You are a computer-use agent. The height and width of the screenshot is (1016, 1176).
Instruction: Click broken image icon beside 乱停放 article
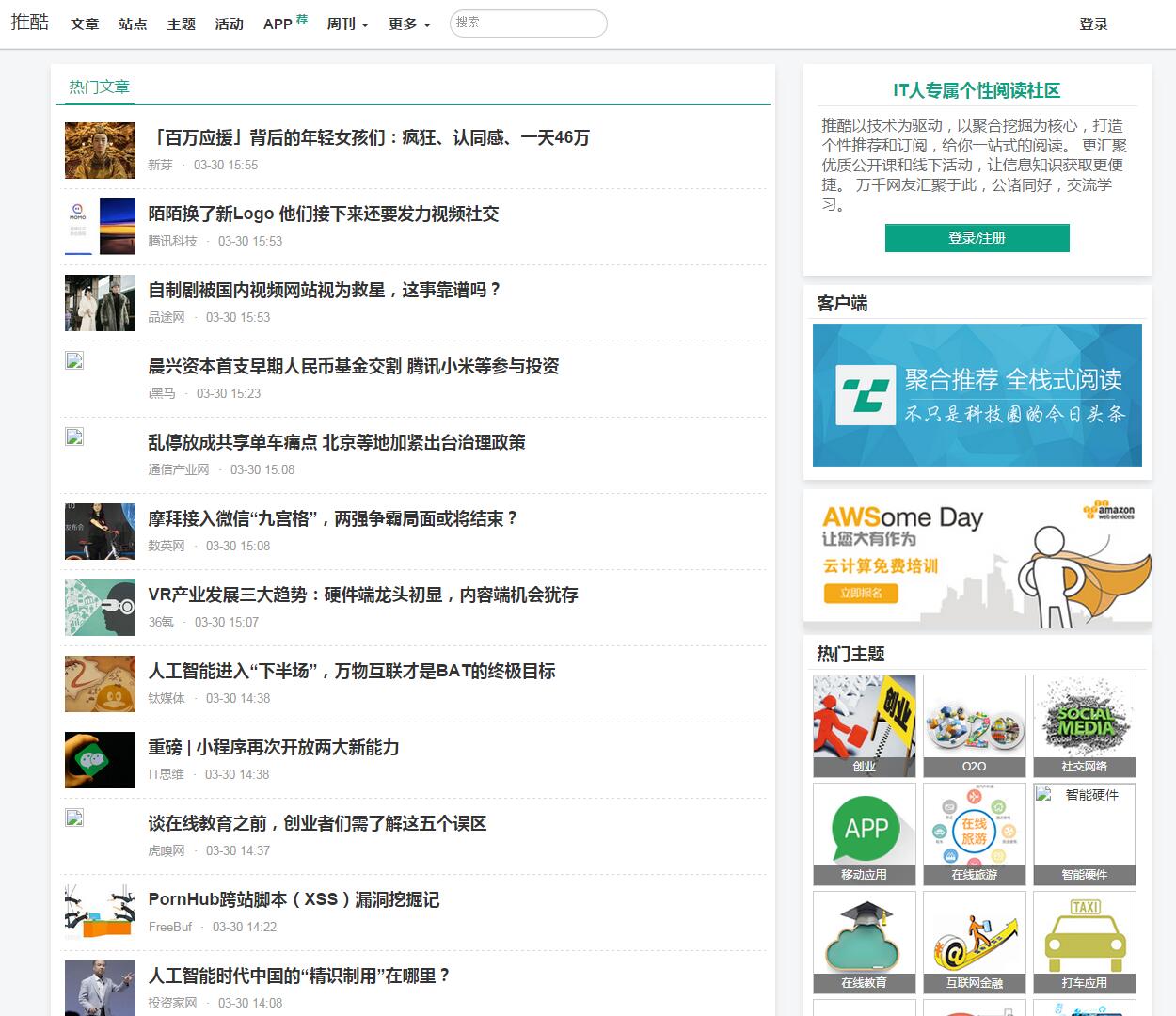point(74,437)
